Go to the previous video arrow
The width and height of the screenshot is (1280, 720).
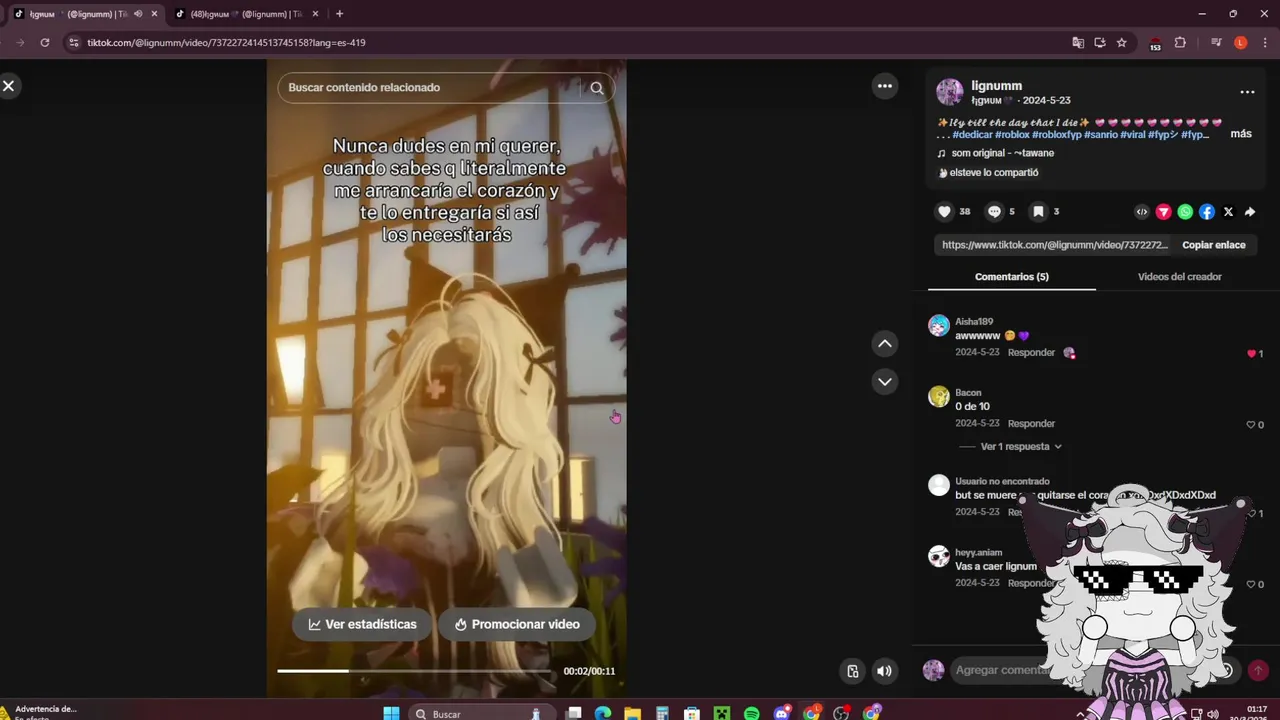pos(885,344)
